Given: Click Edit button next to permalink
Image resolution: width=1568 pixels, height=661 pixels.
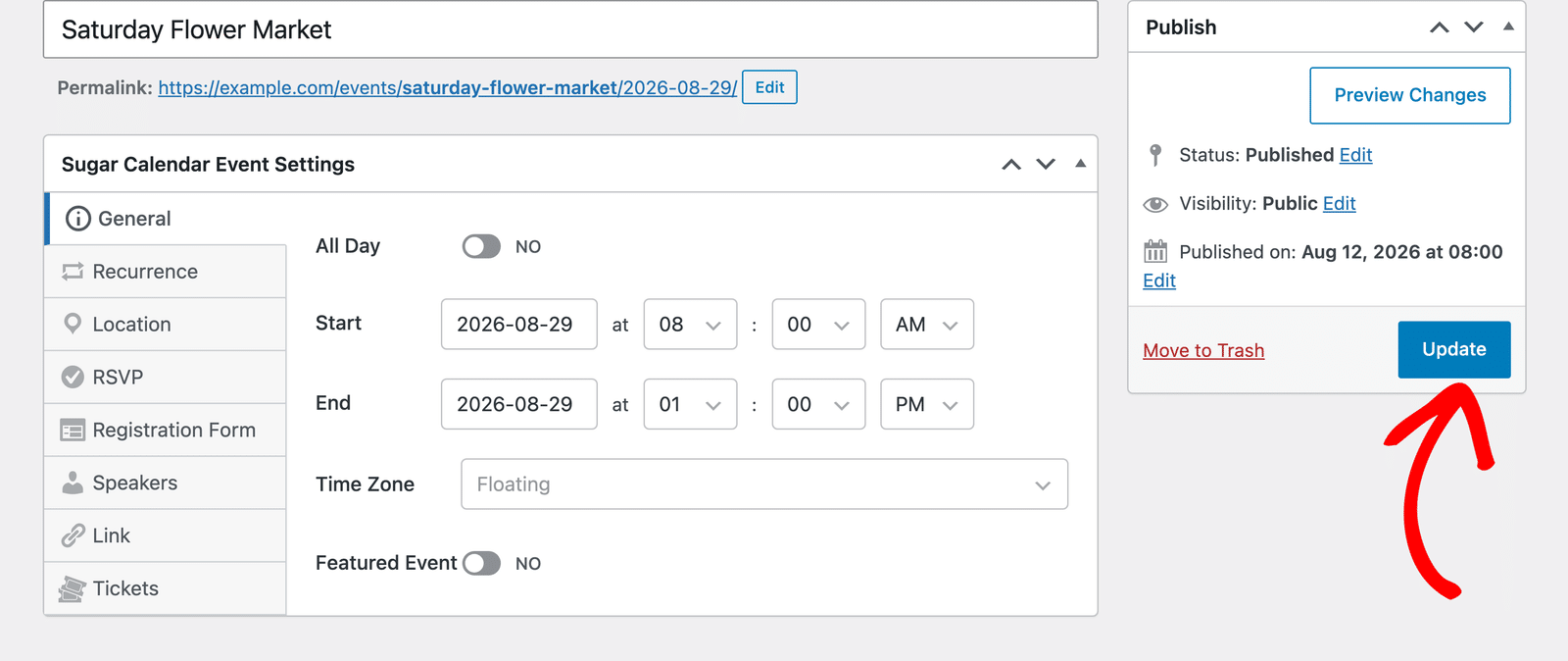Looking at the screenshot, I should coord(769,87).
